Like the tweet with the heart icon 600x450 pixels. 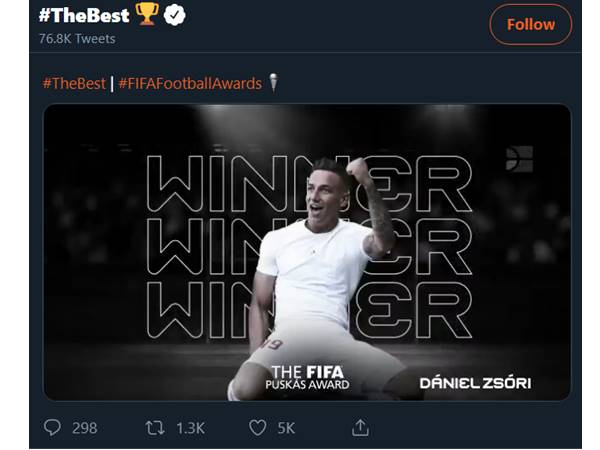(x=257, y=428)
